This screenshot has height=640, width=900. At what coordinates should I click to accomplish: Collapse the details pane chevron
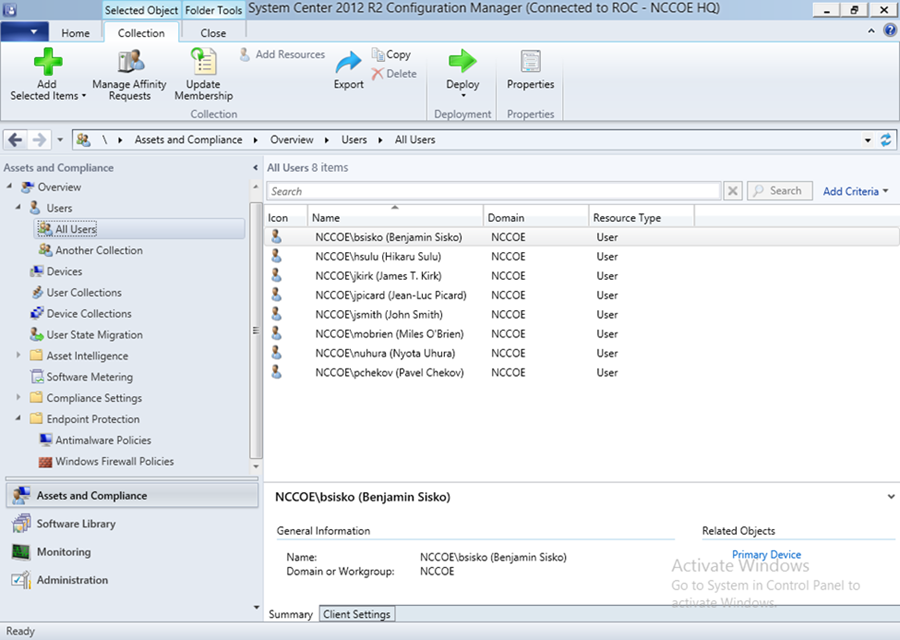coord(891,497)
